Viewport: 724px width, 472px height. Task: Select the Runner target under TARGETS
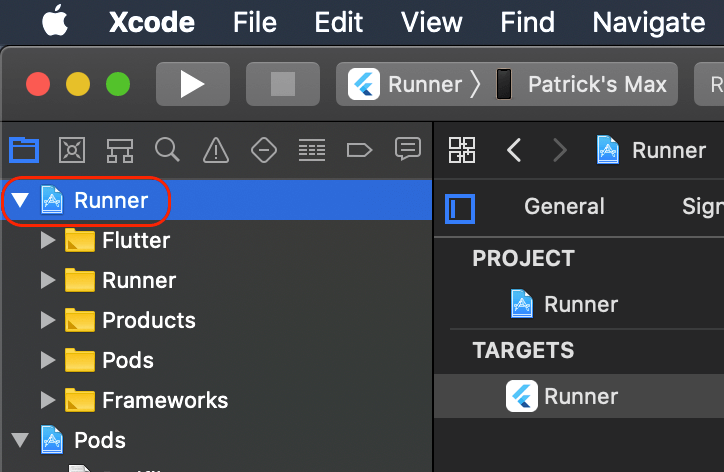tap(580, 396)
